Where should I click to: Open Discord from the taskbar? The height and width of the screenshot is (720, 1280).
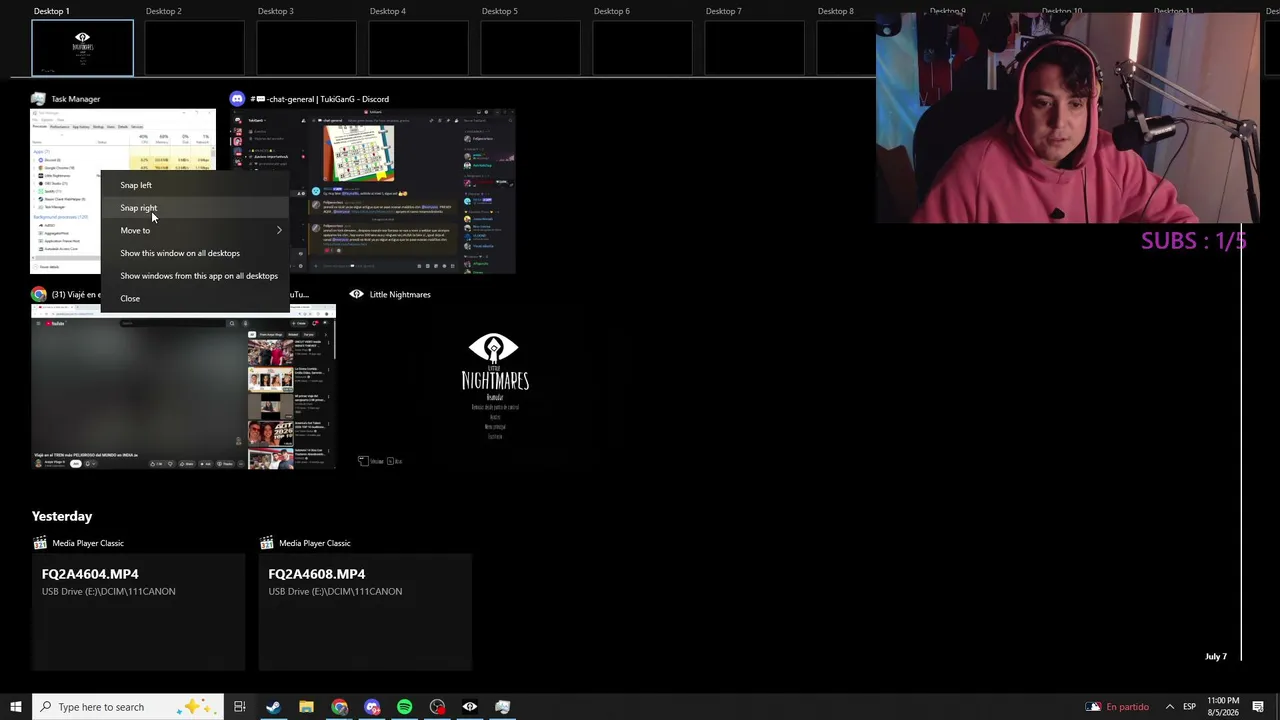372,707
